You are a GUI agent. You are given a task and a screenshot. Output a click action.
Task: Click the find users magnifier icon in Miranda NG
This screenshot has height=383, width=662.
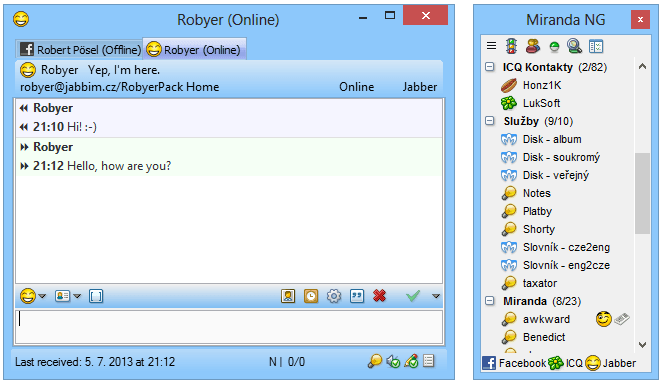pos(574,46)
